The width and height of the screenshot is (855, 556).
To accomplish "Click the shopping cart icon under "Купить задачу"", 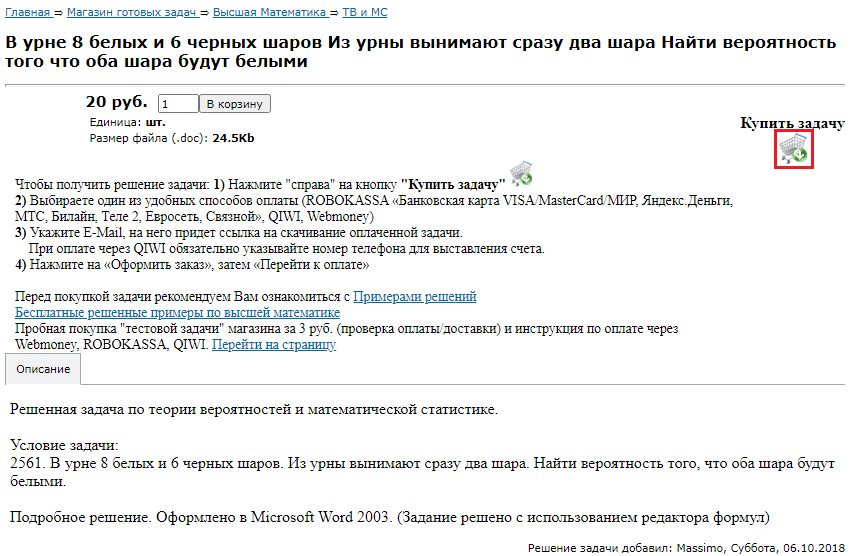I will pos(793,149).
